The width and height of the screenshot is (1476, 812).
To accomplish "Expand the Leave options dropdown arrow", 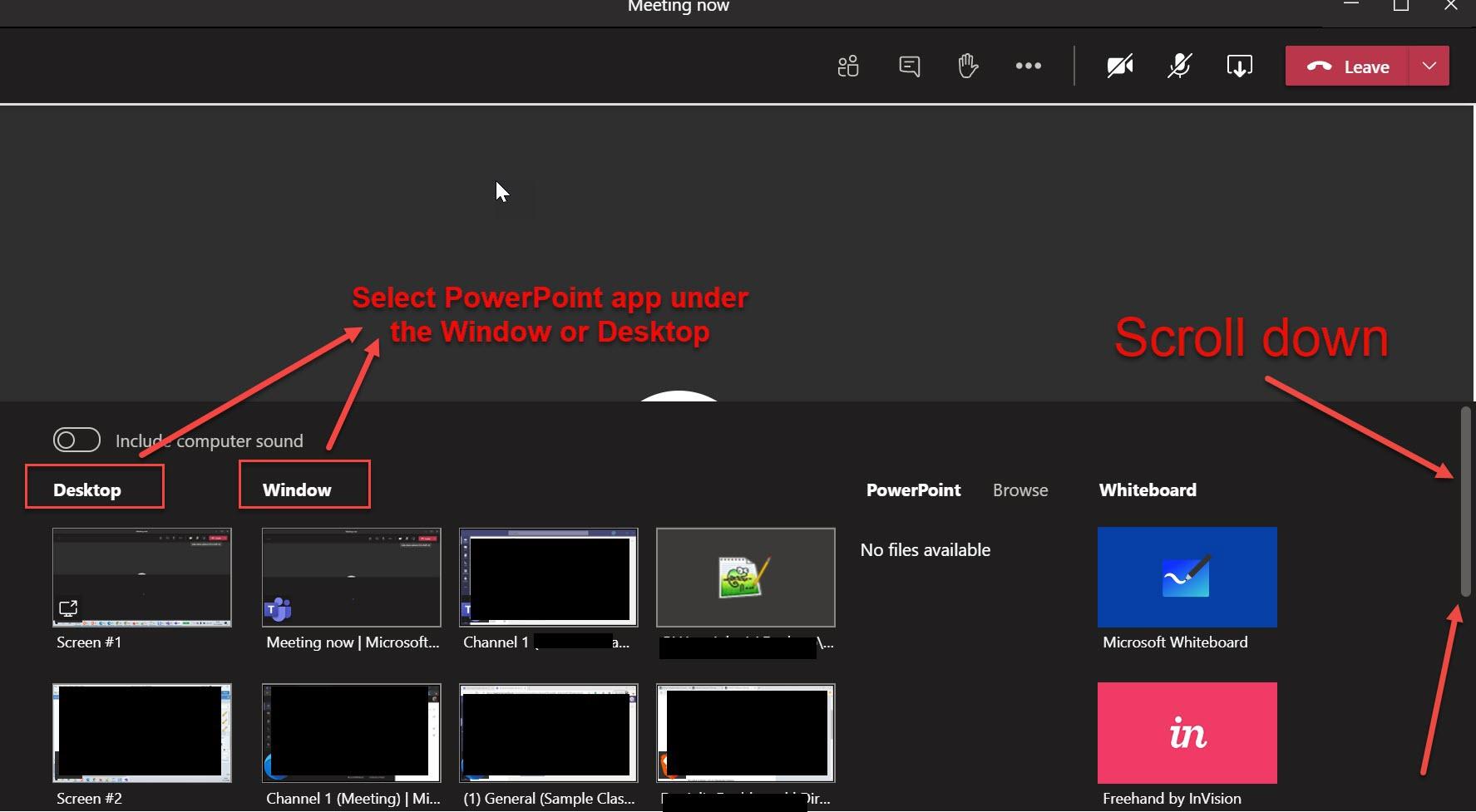I will point(1429,66).
